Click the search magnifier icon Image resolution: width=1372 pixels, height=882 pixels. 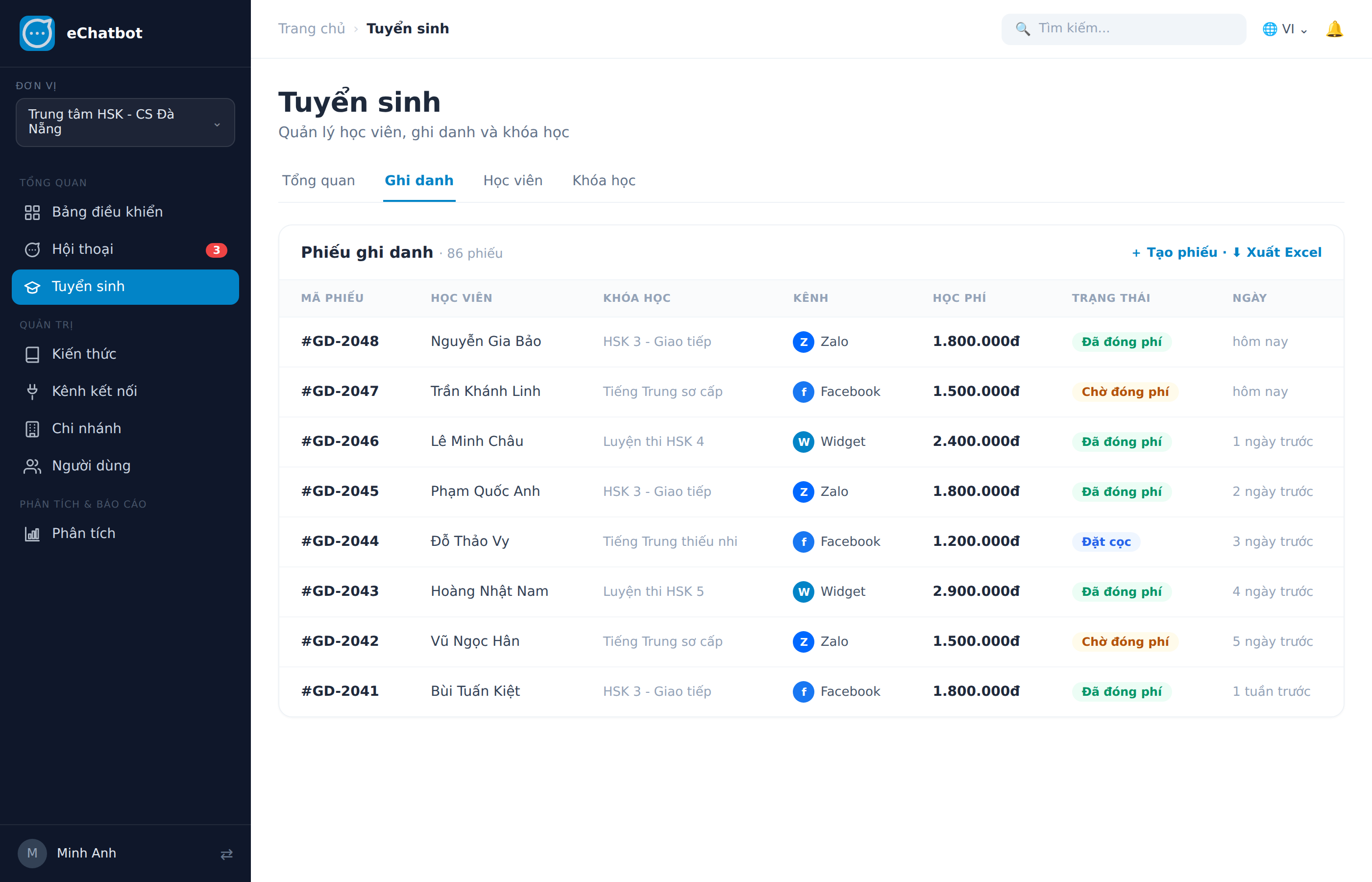click(x=1023, y=28)
